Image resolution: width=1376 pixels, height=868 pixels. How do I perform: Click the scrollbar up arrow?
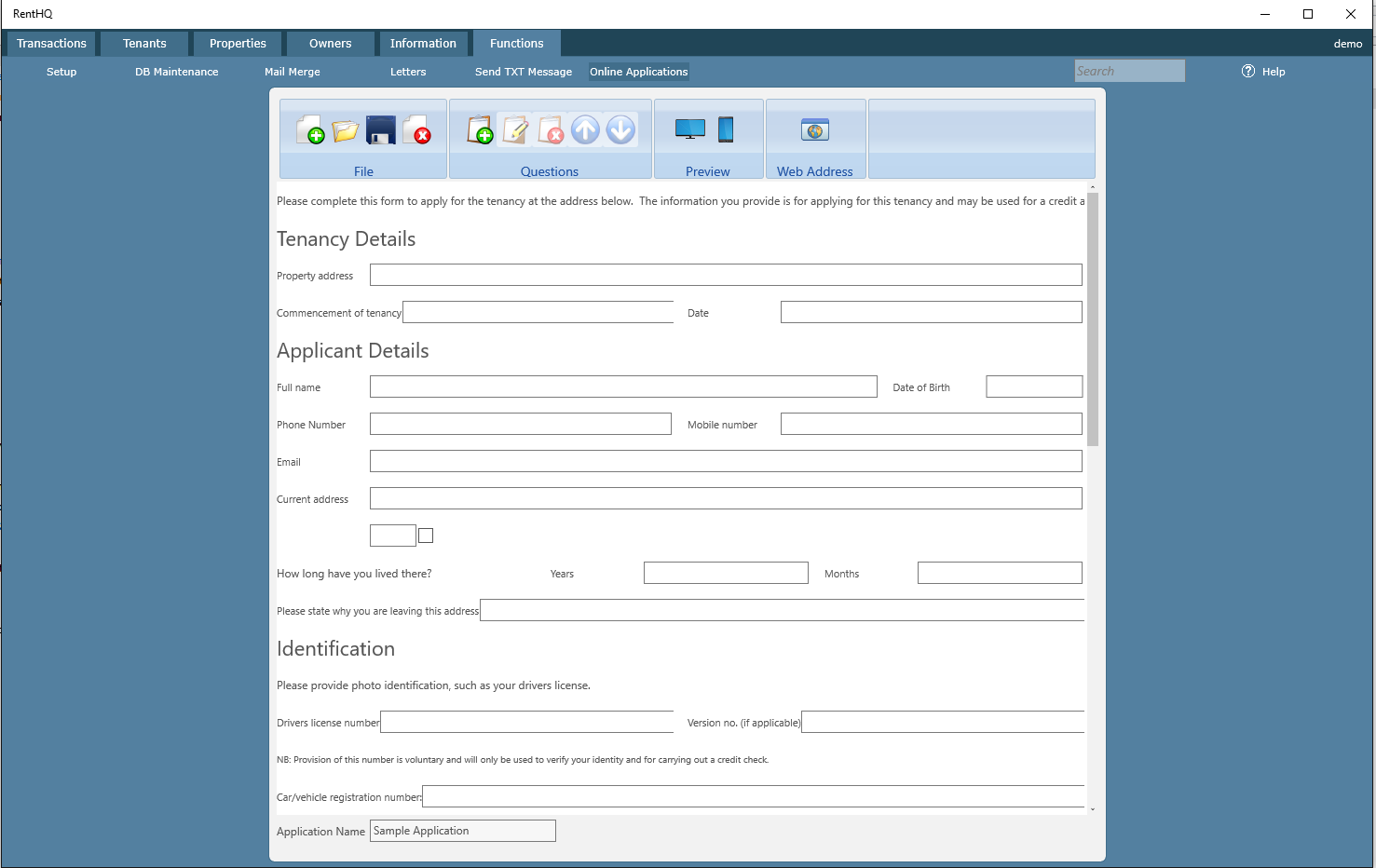(1093, 187)
